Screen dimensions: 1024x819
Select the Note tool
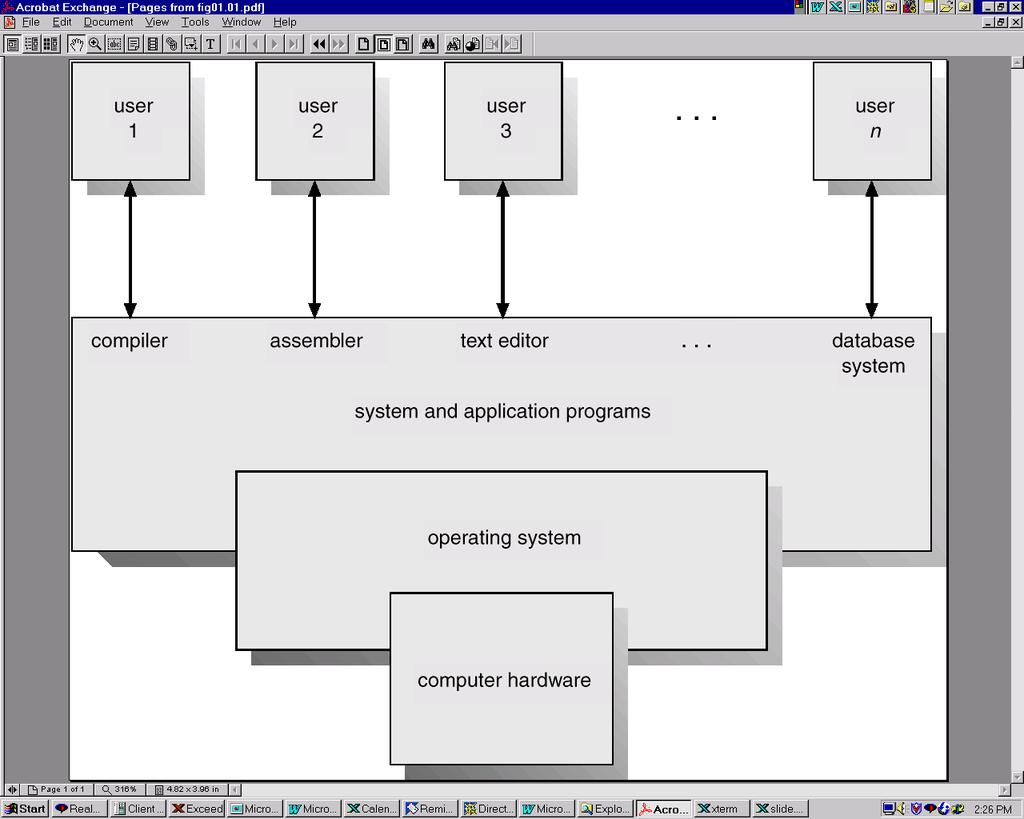pyautogui.click(x=133, y=44)
